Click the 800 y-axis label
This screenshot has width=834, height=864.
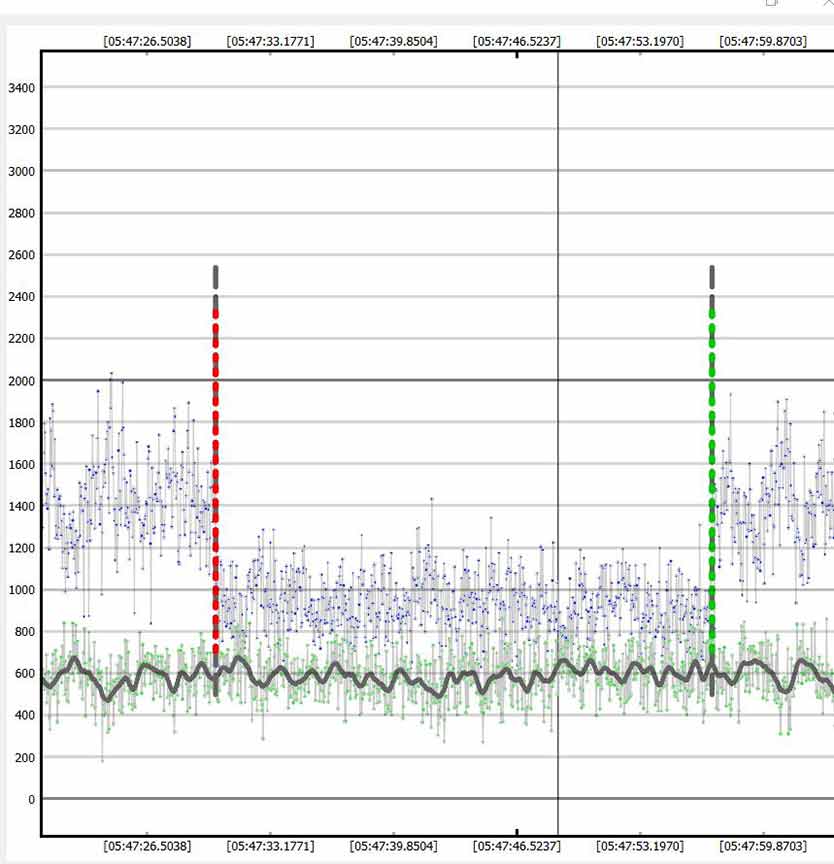click(25, 631)
